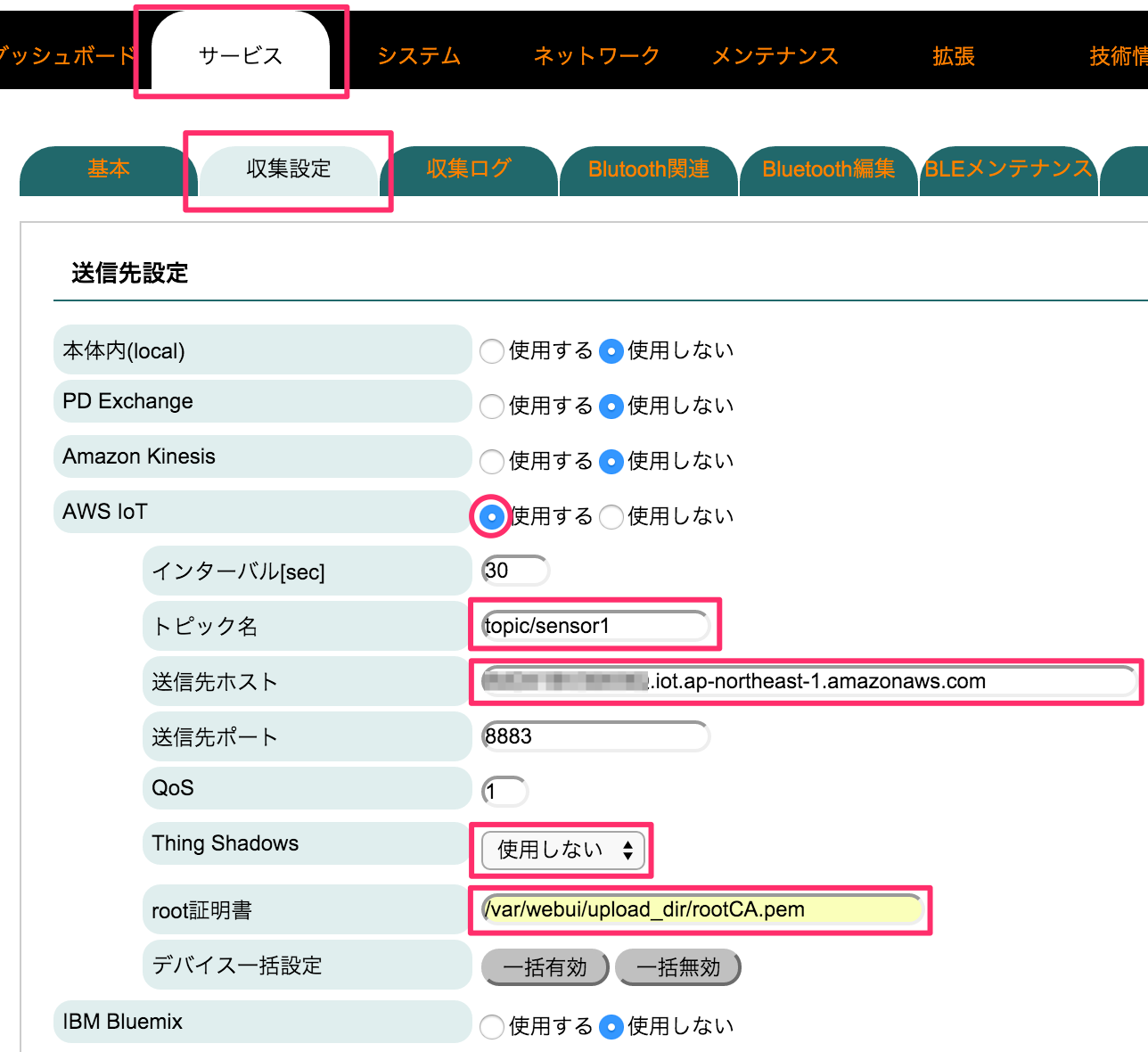
Task: Open the メンテナンス menu
Action: [x=775, y=55]
